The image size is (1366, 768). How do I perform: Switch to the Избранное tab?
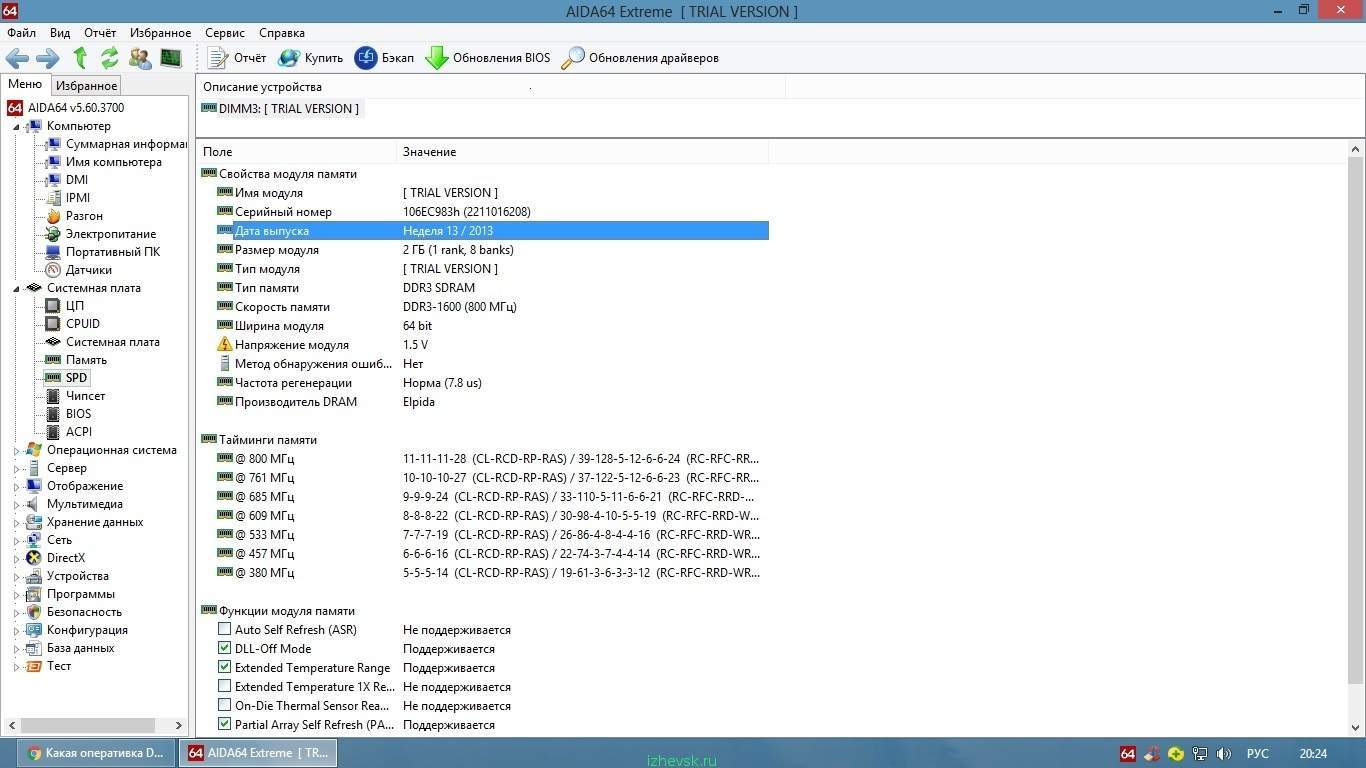point(87,86)
